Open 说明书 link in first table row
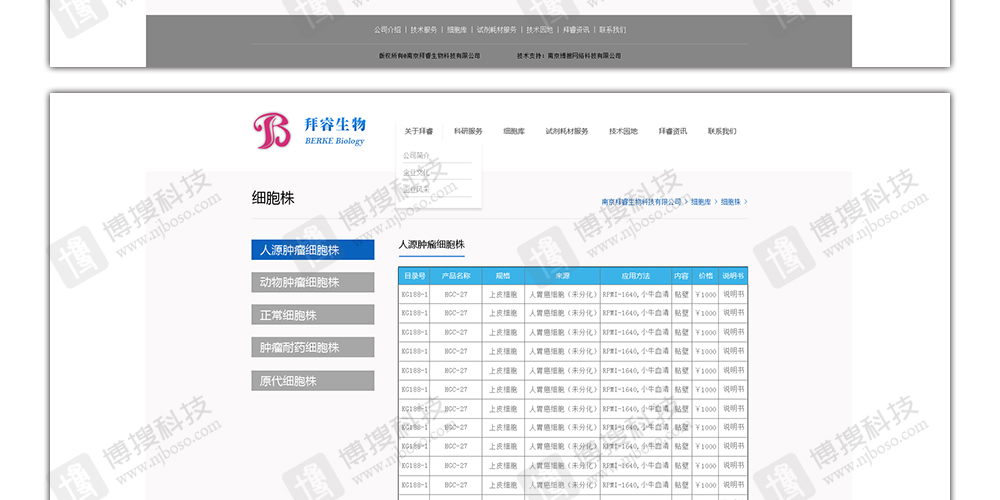Image resolution: width=1000 pixels, height=500 pixels. 734,295
